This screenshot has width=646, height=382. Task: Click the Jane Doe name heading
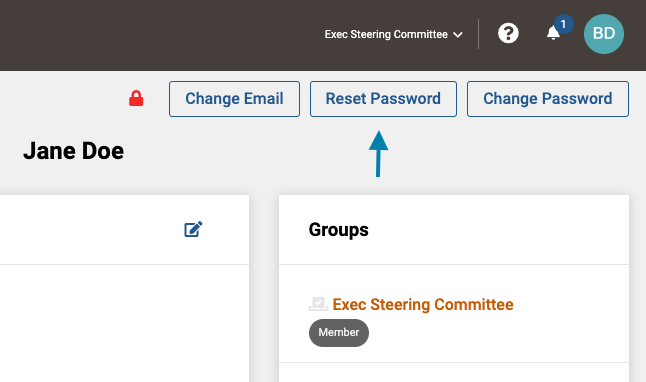pos(73,151)
